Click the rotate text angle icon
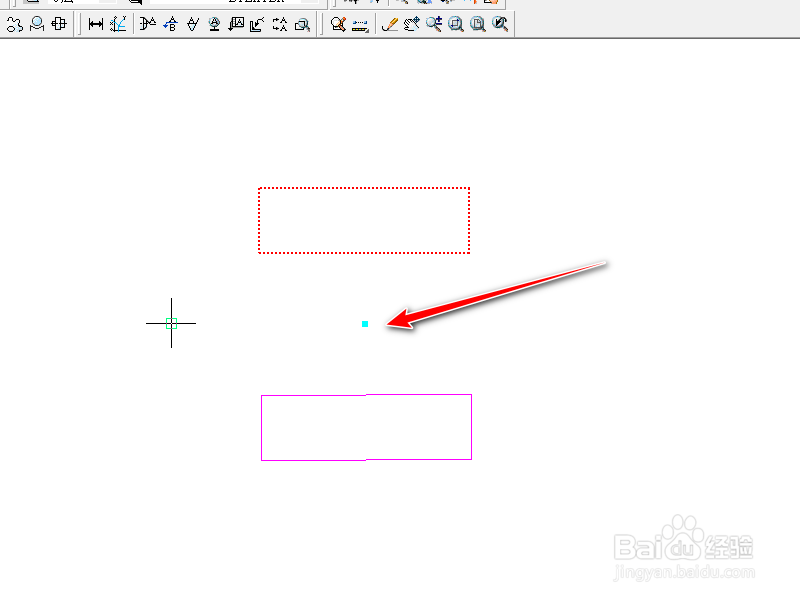This screenshot has height=600, width=800. click(258, 24)
